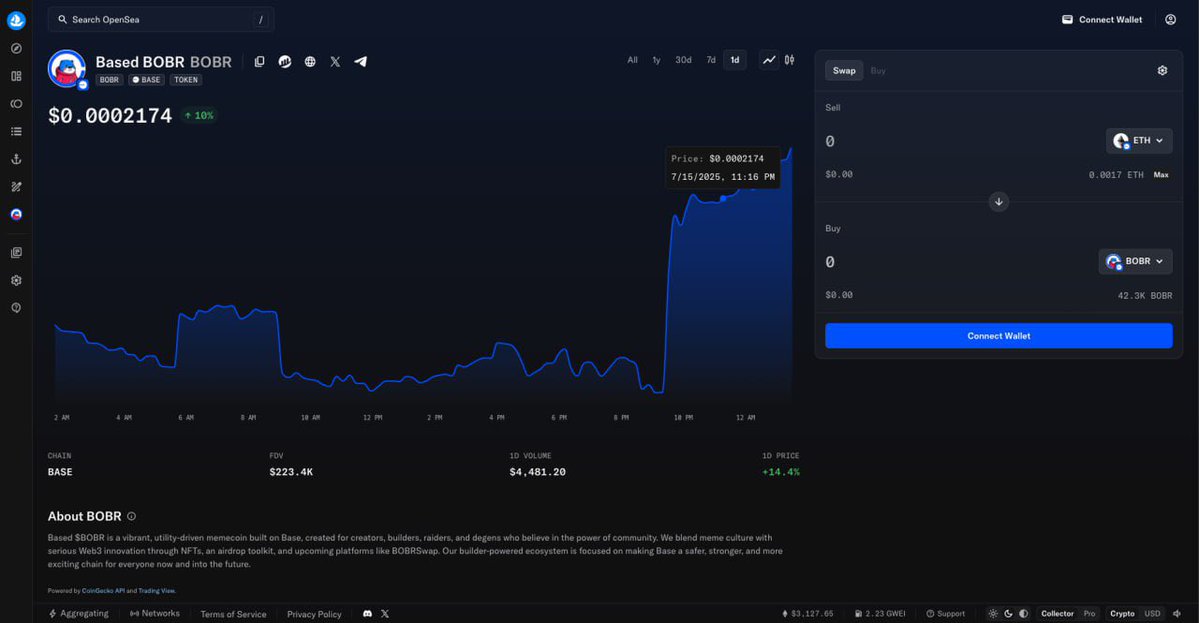The height and width of the screenshot is (623, 1199).
Task: Open the BOBR token shortcut in sidebar
Action: pos(16,215)
